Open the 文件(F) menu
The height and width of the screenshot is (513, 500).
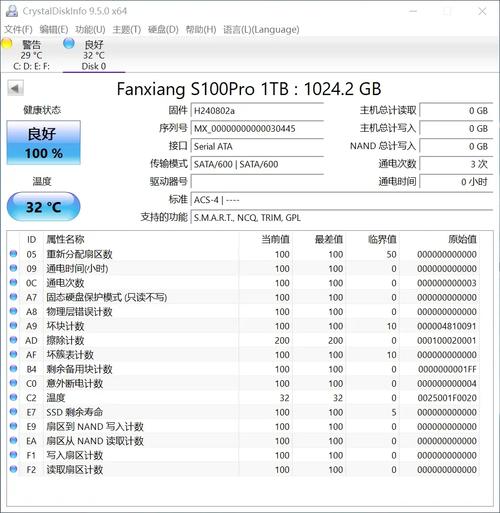(18, 29)
